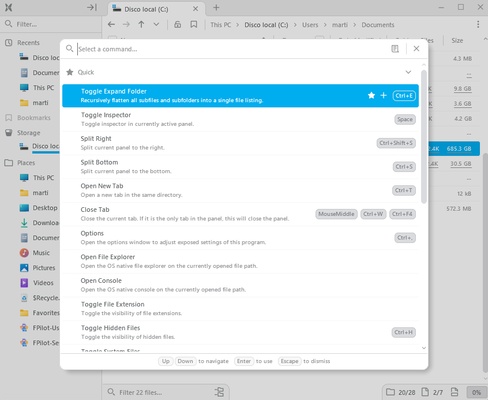488x400 pixels.
Task: Select the Split Bottom command
Action: [240, 167]
